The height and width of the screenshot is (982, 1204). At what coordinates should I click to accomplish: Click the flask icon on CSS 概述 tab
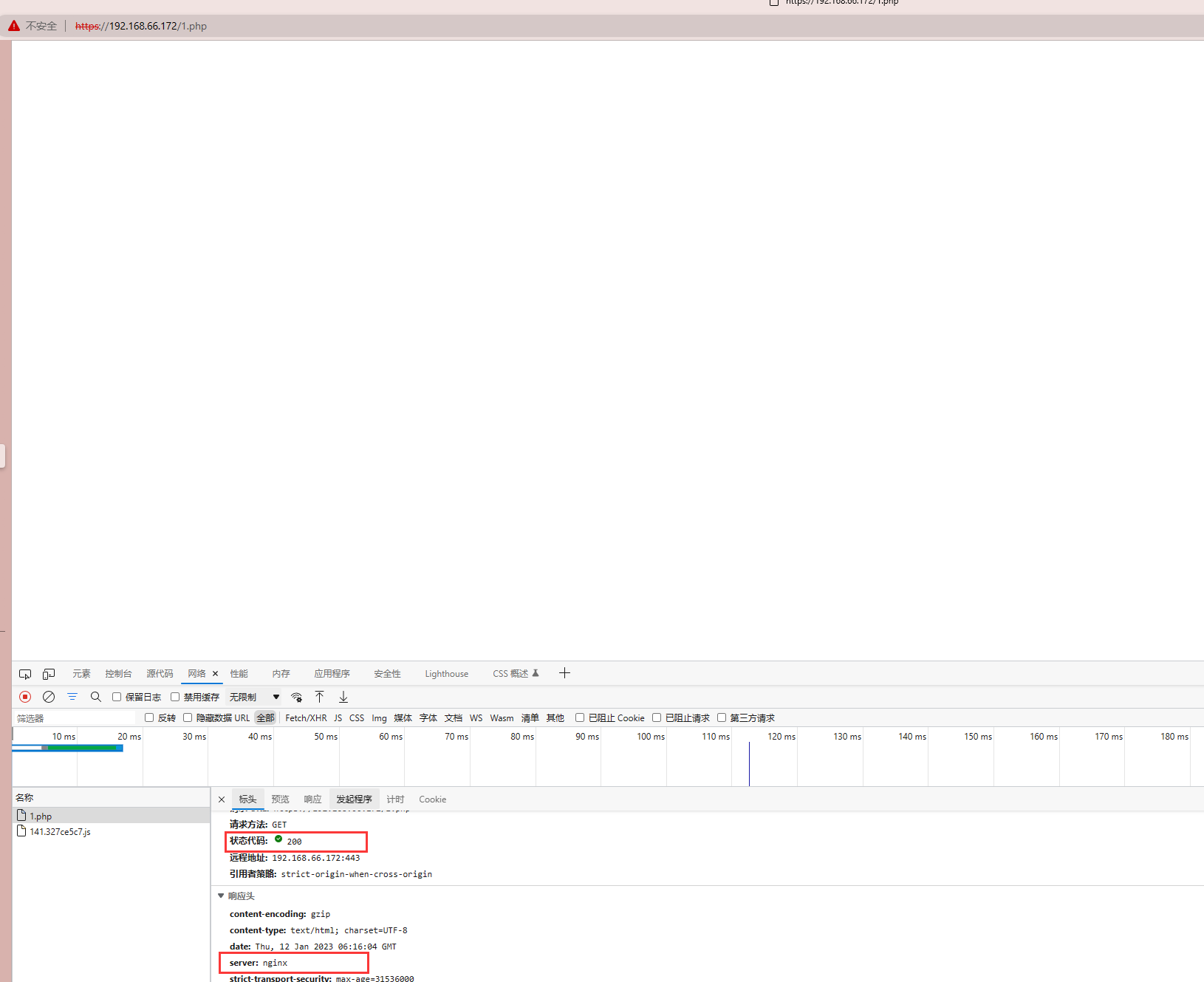(x=536, y=673)
